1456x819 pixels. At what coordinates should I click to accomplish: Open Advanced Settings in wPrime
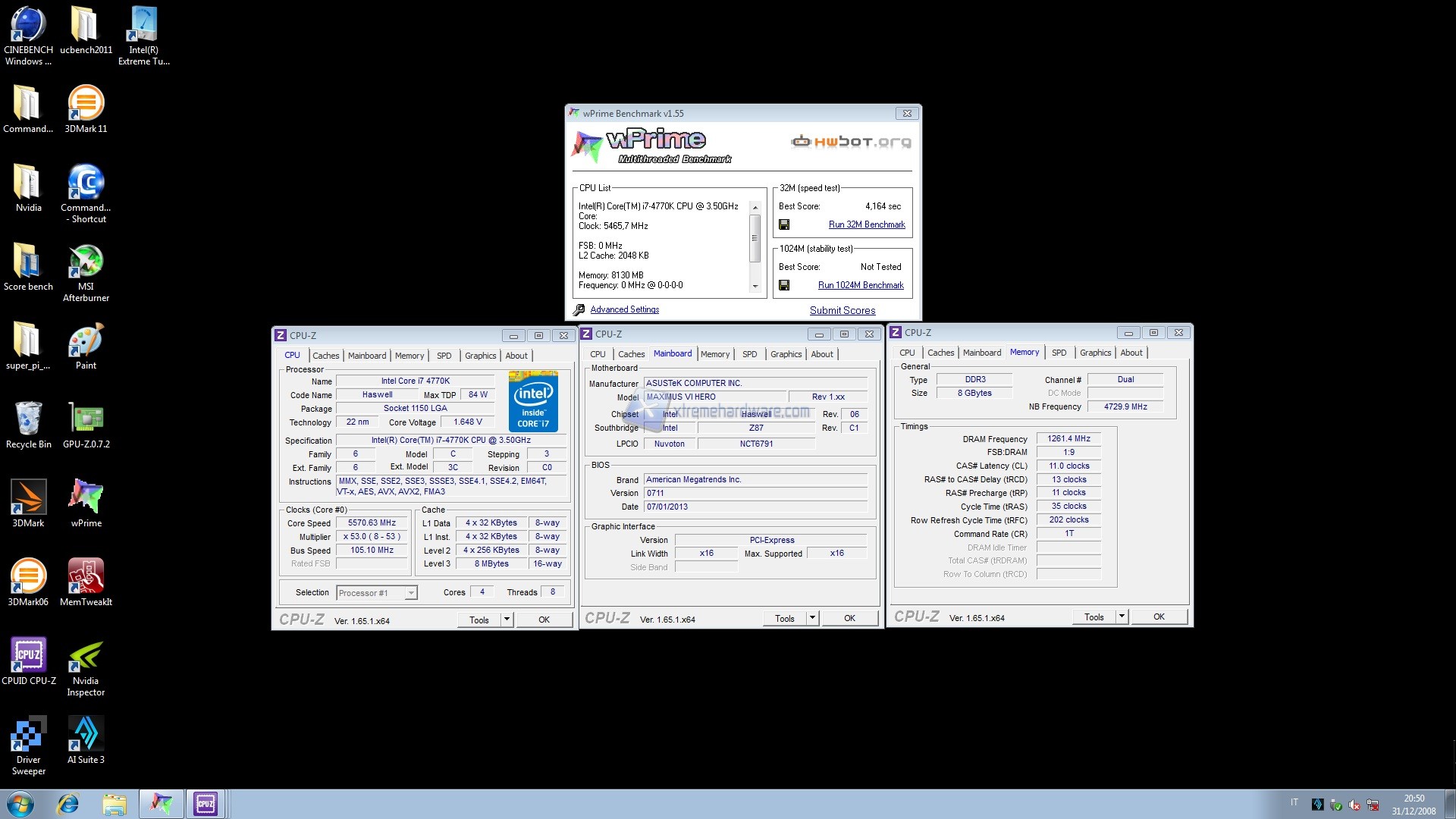pyautogui.click(x=624, y=309)
